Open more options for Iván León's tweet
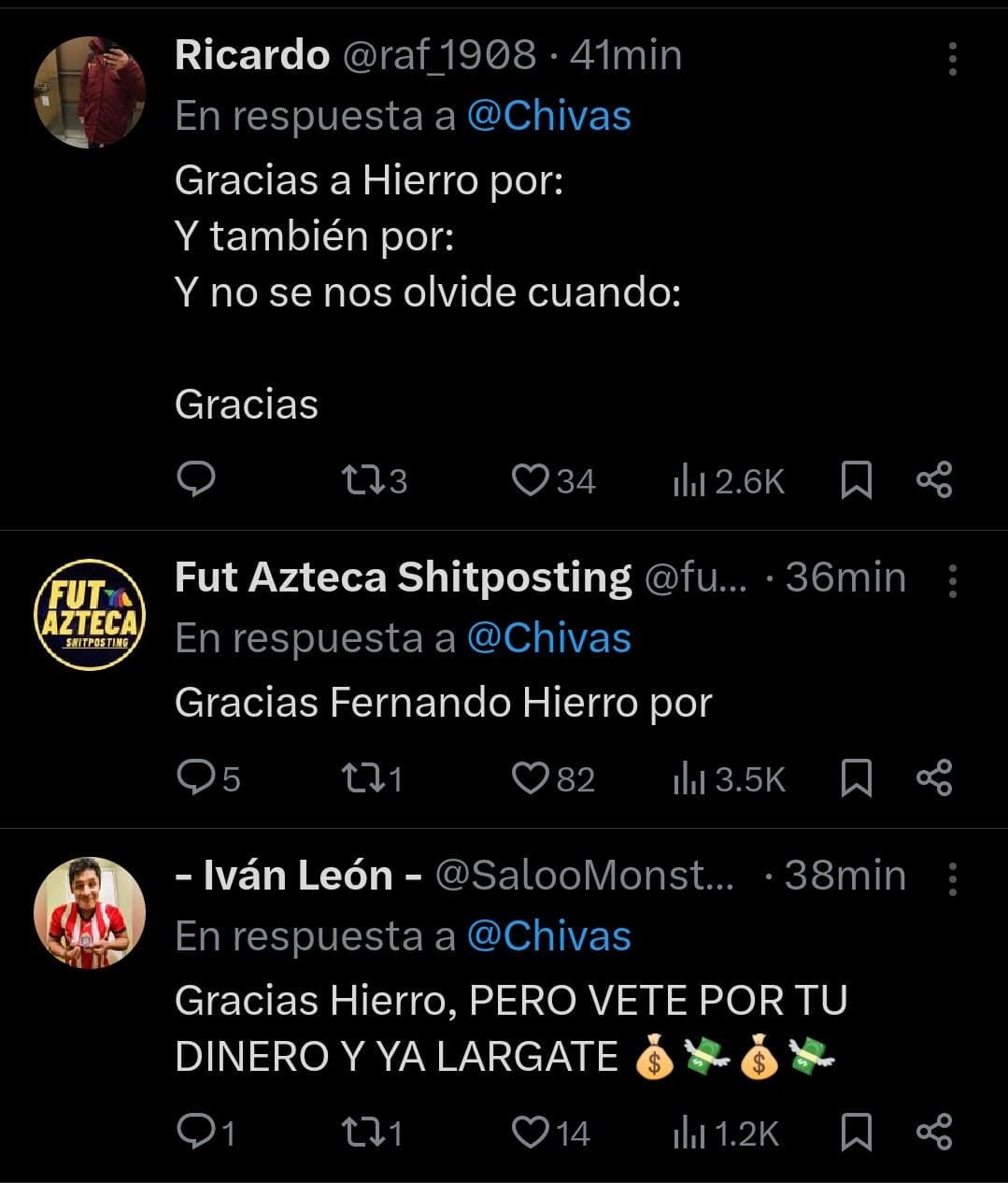The image size is (1008, 1183). 952,878
